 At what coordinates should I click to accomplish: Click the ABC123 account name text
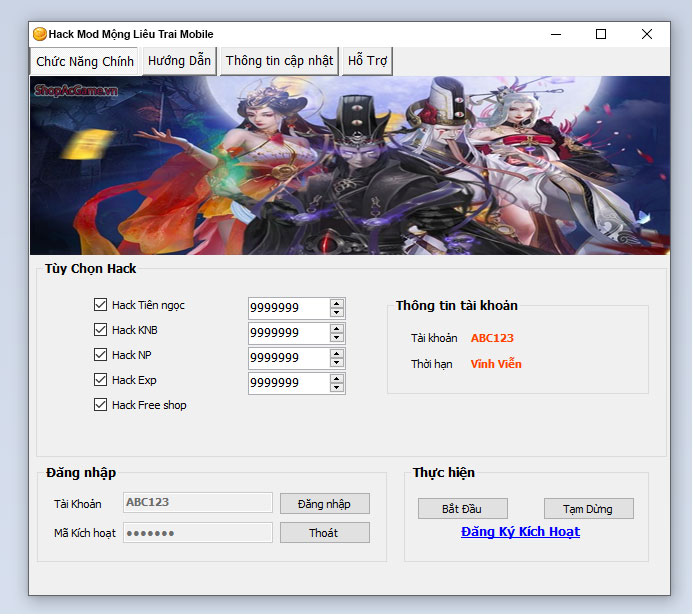pos(492,338)
